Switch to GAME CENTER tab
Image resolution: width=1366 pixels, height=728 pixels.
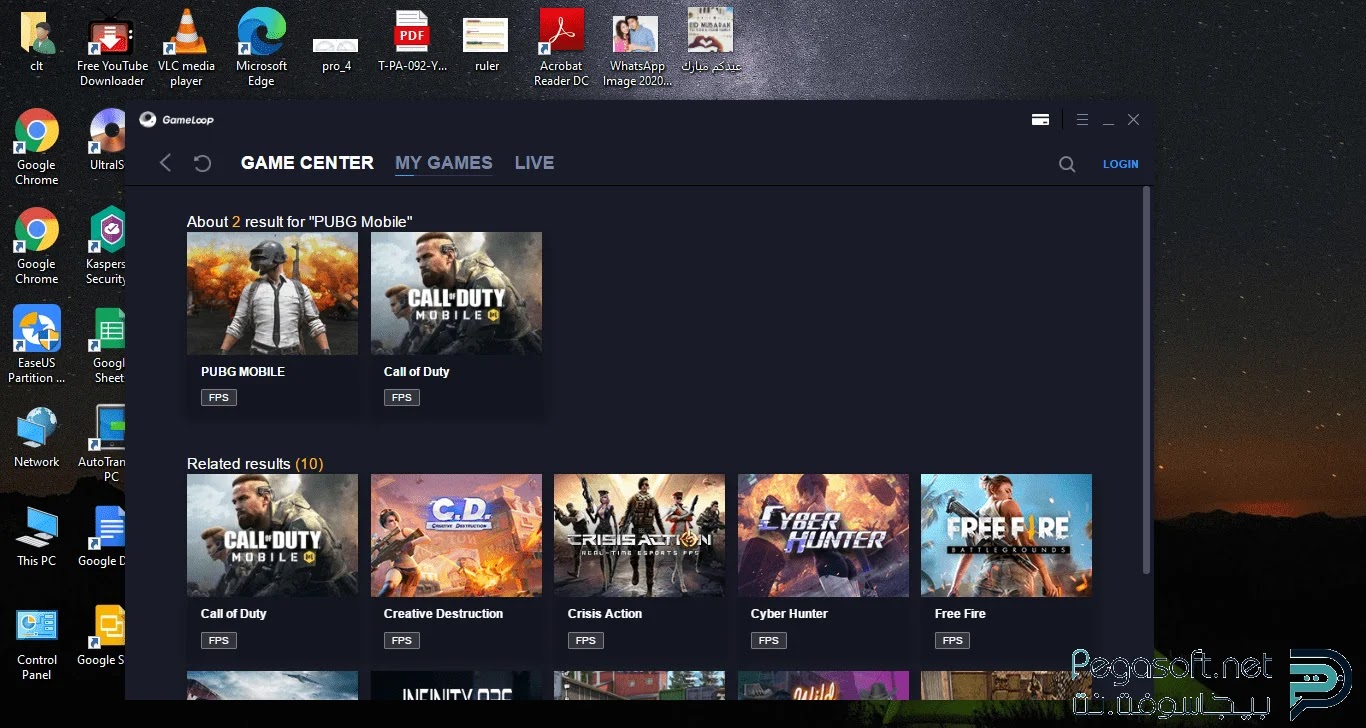pyautogui.click(x=307, y=163)
